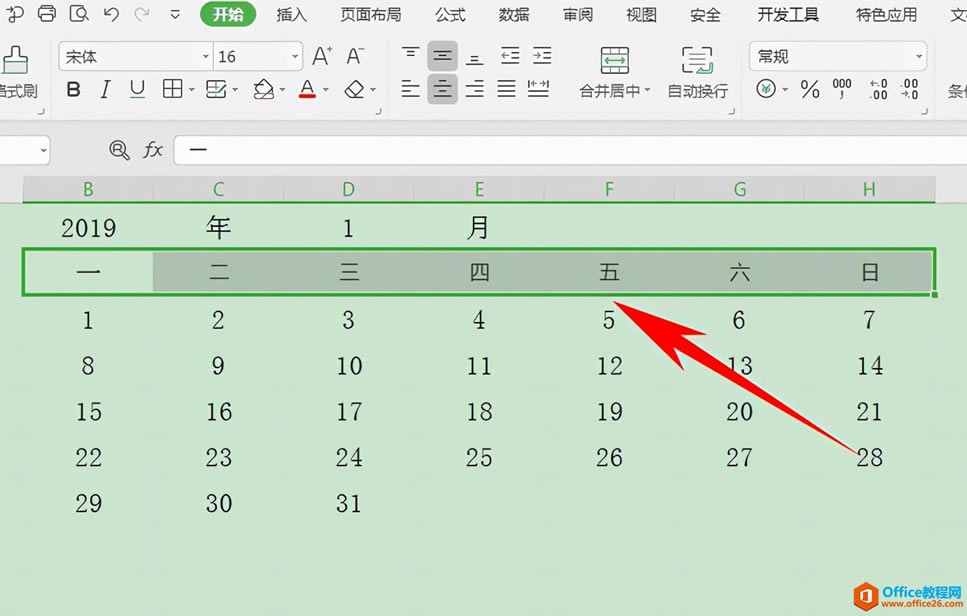Screen dimensions: 967x616
Task: Switch to the 审阅 tab
Action: (x=578, y=14)
